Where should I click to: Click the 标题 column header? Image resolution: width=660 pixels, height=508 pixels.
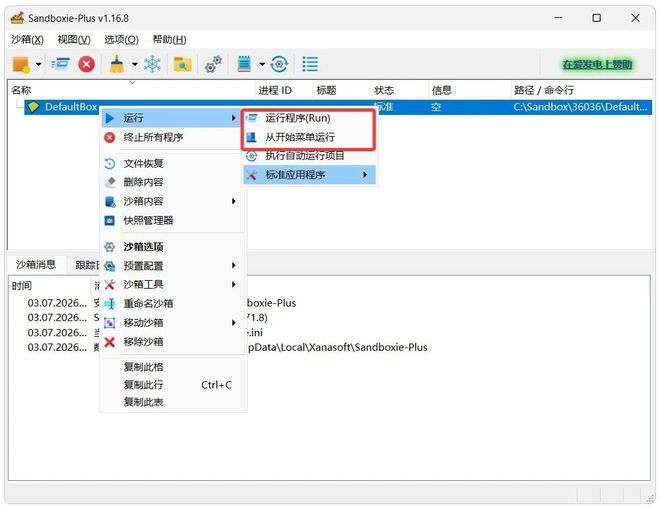pyautogui.click(x=341, y=90)
